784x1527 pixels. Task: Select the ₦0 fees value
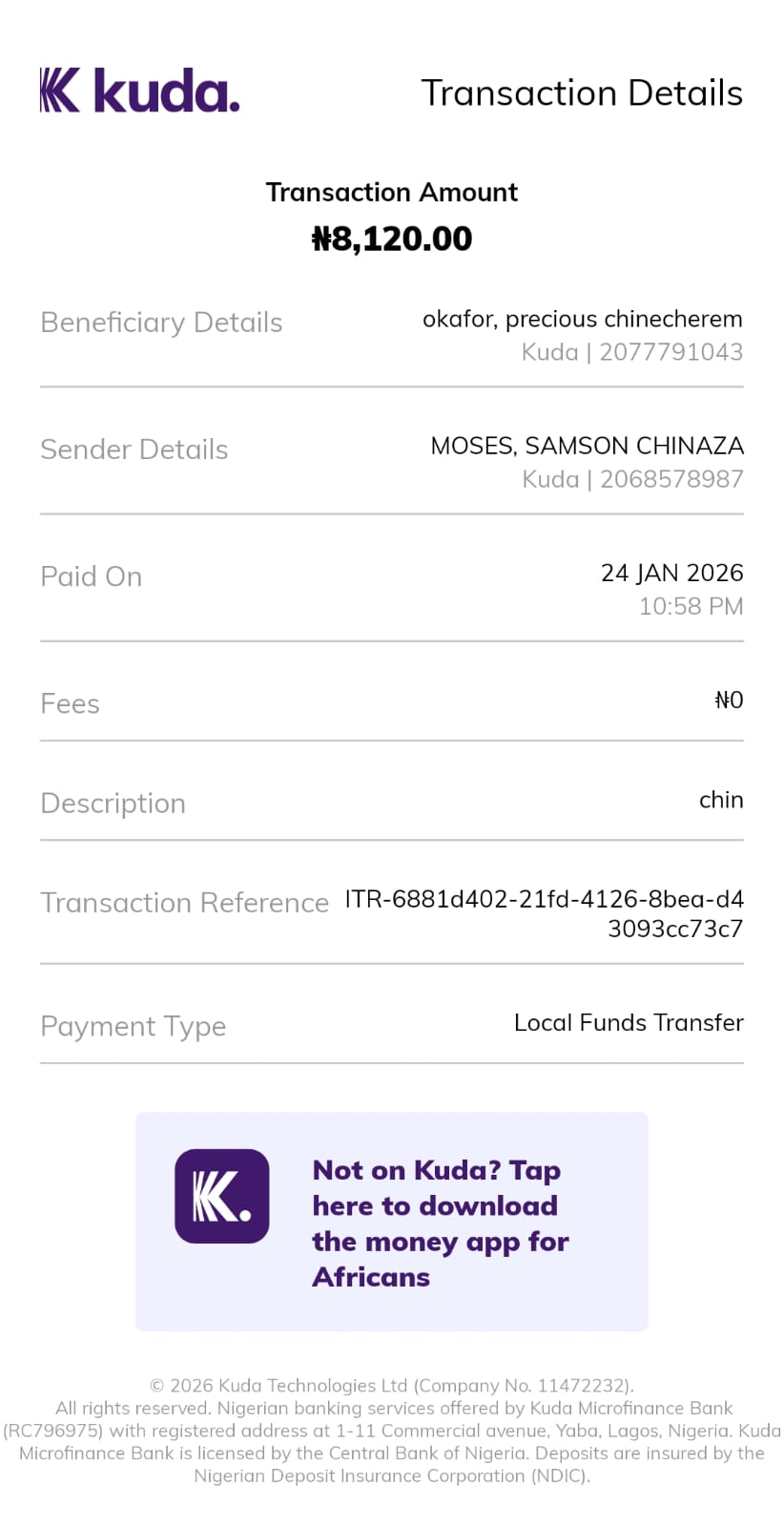click(x=729, y=701)
